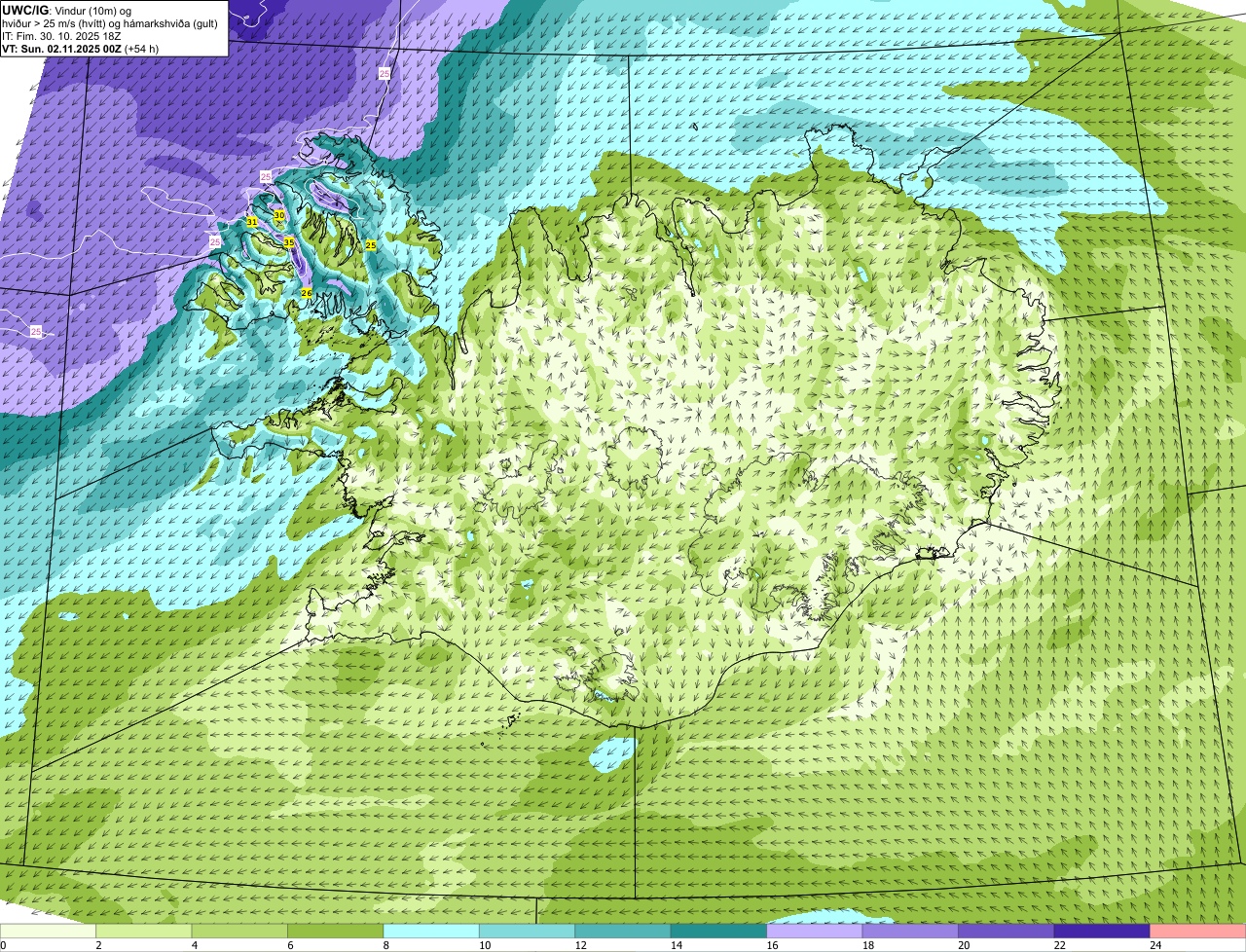The height and width of the screenshot is (952, 1246).
Task: Click the 22–24 m/s deep indigo swatch
Action: [1102, 931]
